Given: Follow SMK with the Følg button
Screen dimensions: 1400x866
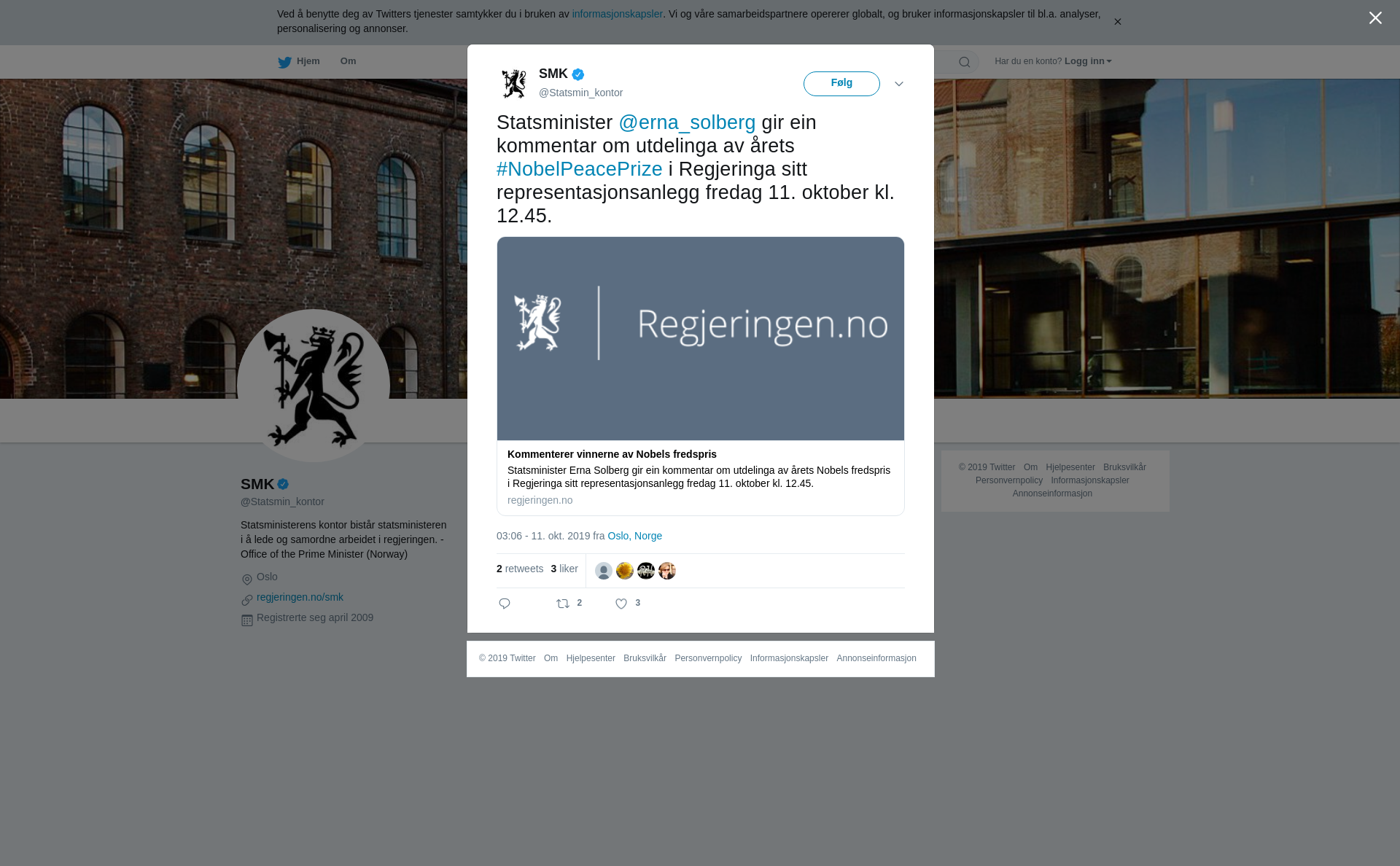Looking at the screenshot, I should click(x=841, y=84).
